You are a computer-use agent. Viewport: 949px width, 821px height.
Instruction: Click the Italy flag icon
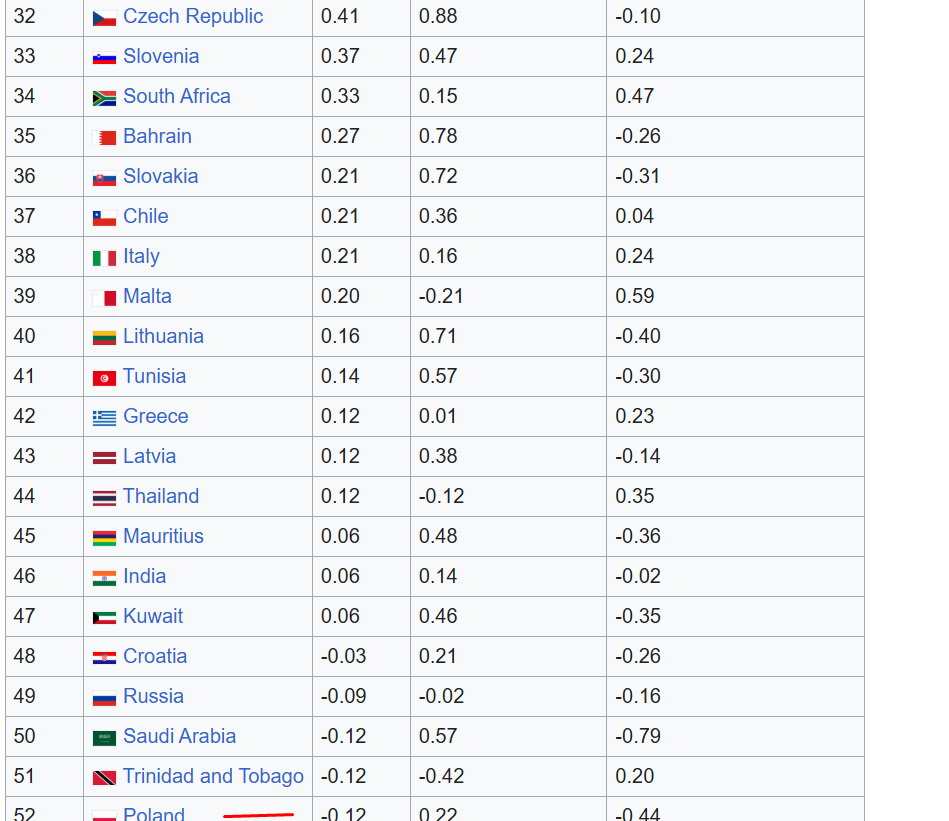click(104, 258)
